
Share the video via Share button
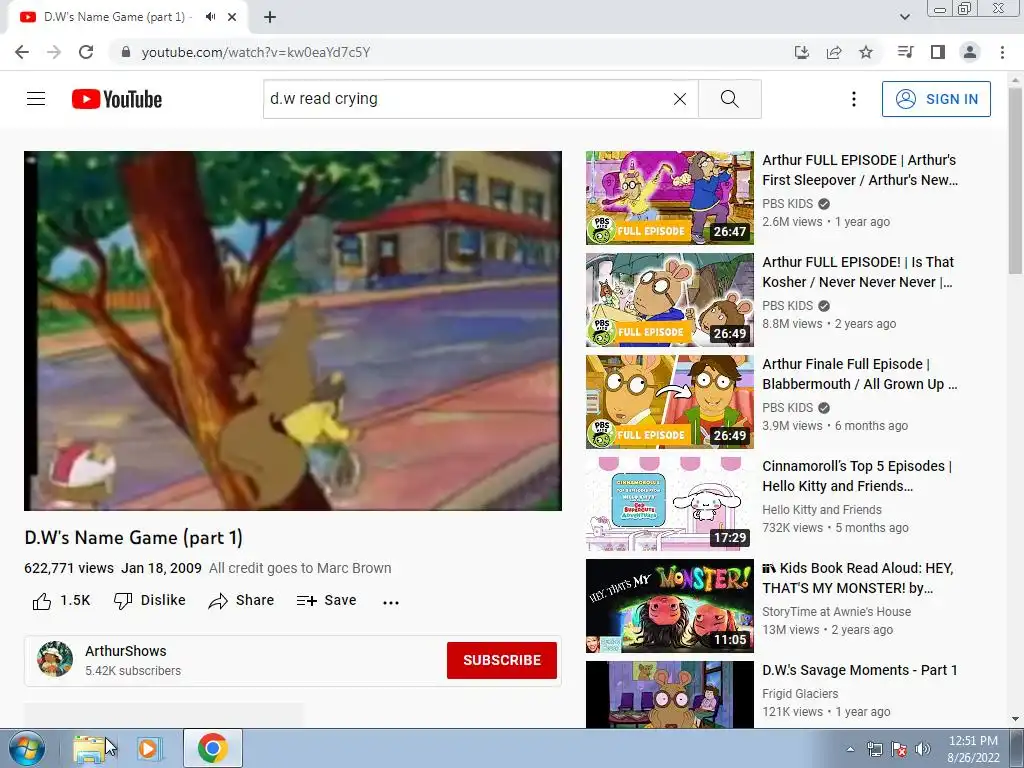pyautogui.click(x=241, y=601)
